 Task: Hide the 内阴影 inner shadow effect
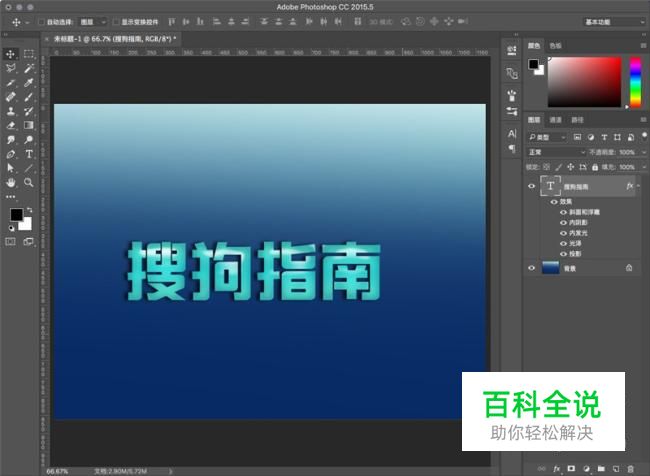point(563,223)
